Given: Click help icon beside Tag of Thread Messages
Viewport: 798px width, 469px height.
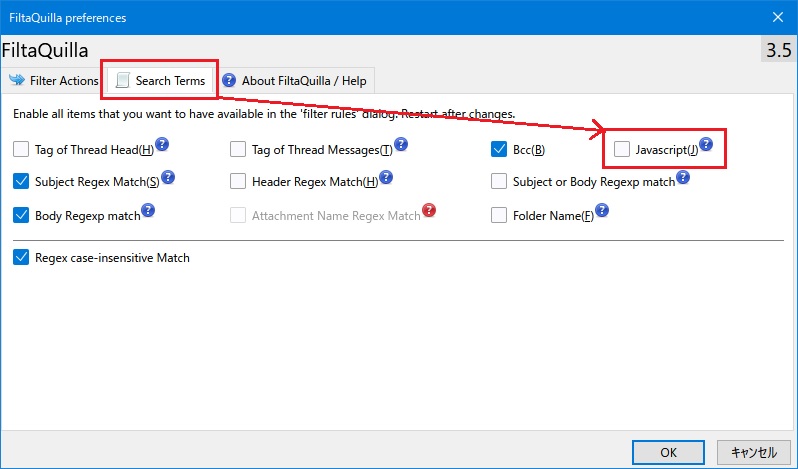Looking at the screenshot, I should [401, 145].
